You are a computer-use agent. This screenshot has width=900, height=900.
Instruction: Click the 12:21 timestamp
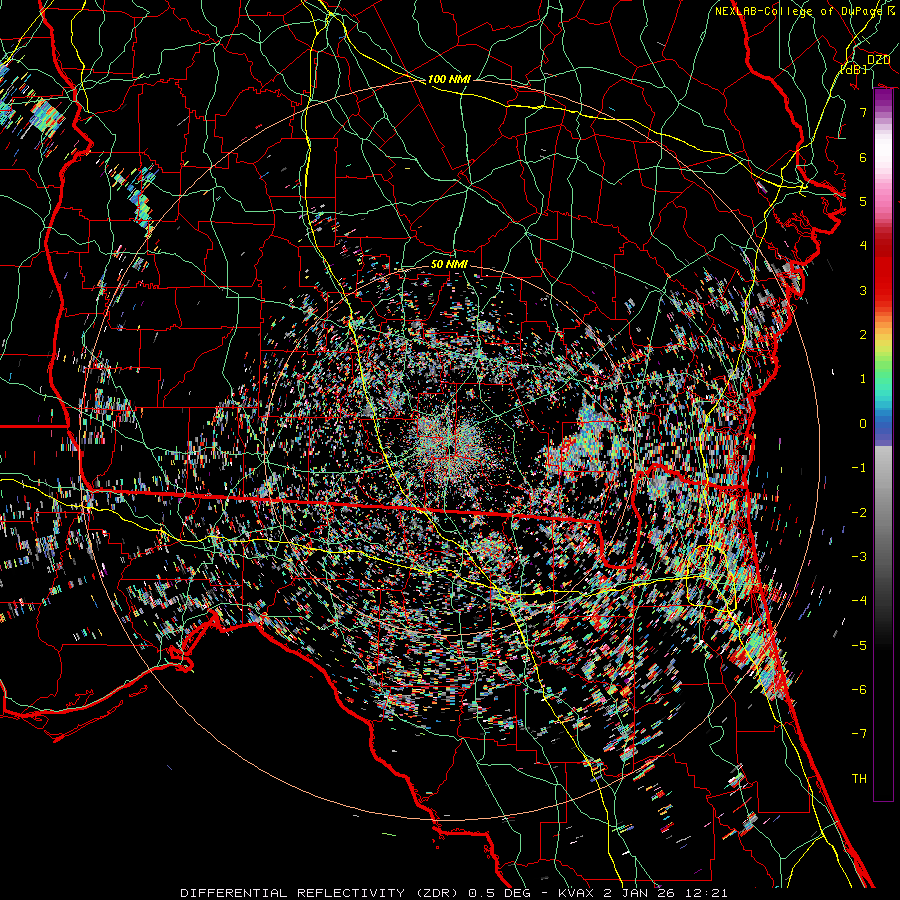tap(707, 893)
